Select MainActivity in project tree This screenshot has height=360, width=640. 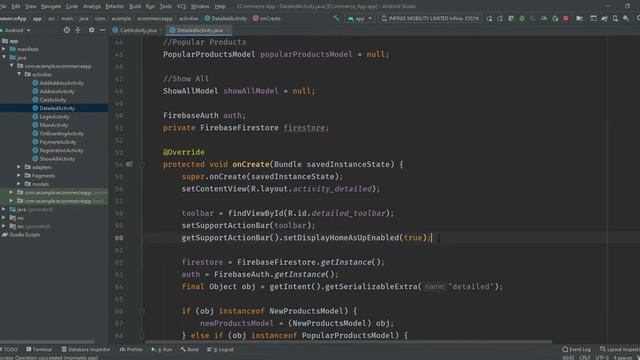click(50, 125)
